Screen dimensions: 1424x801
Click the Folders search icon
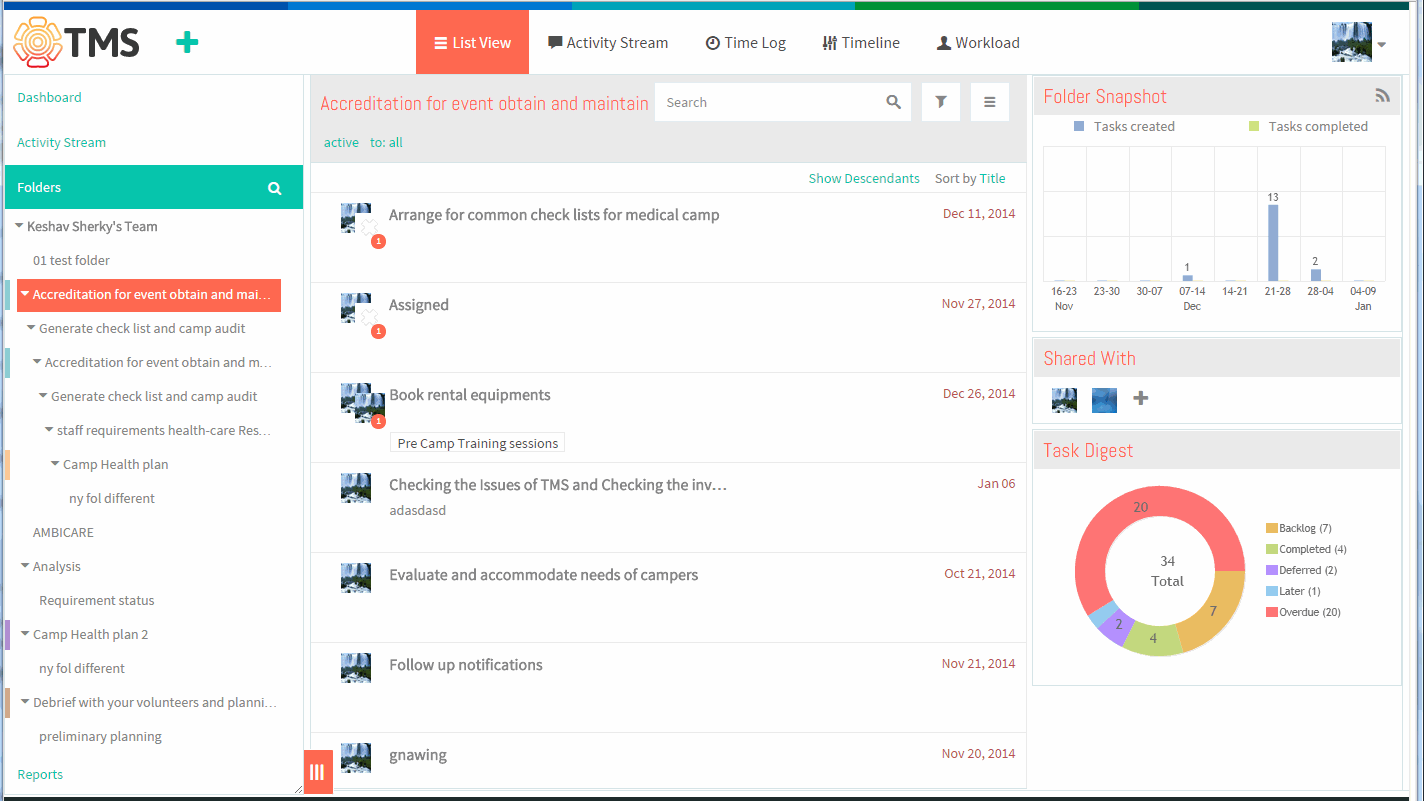(274, 188)
